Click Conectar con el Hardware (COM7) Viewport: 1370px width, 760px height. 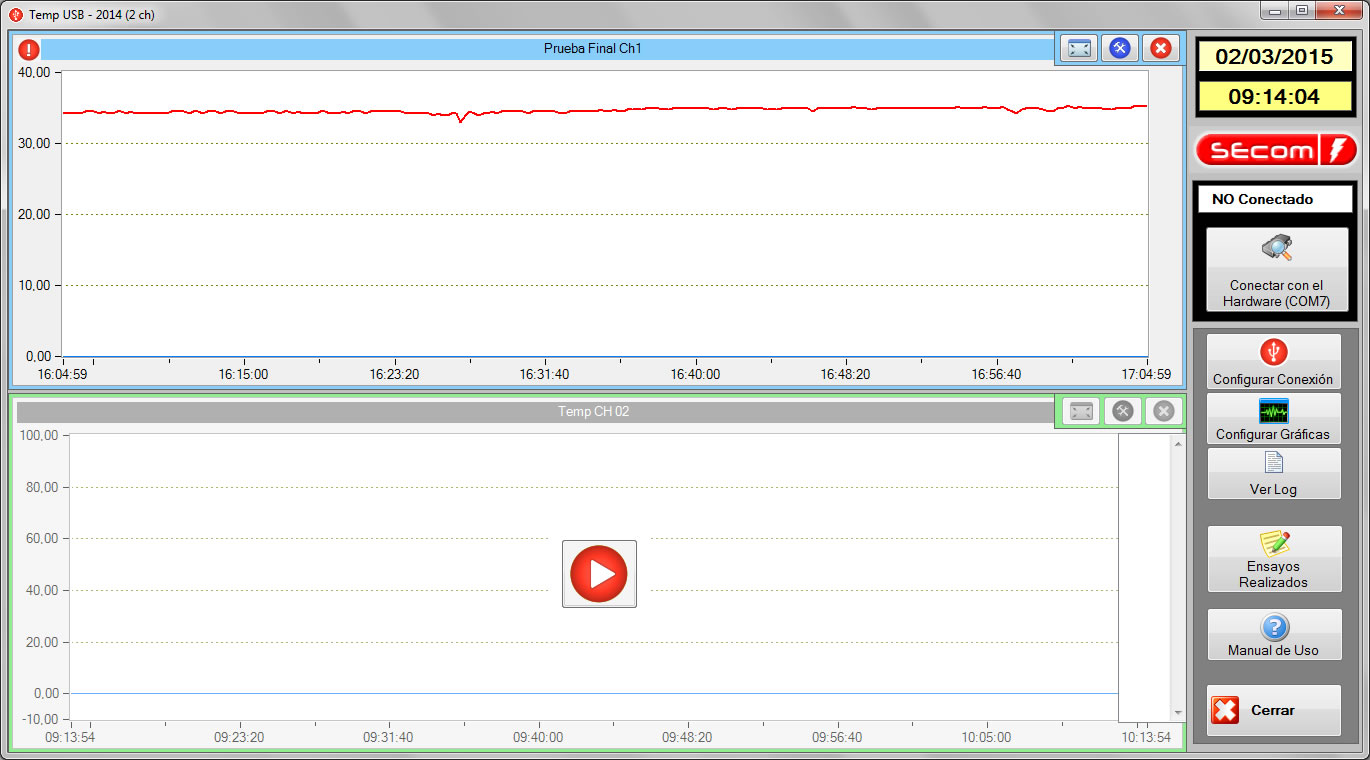(x=1276, y=269)
